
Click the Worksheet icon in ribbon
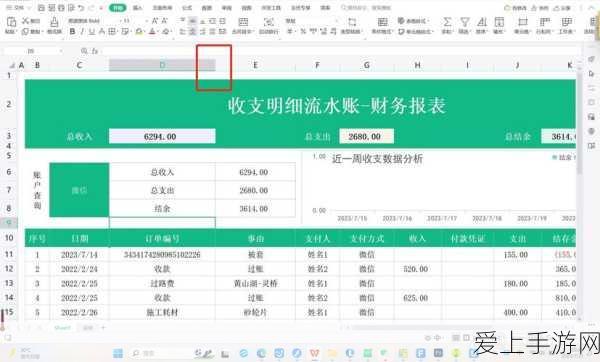coord(567,22)
